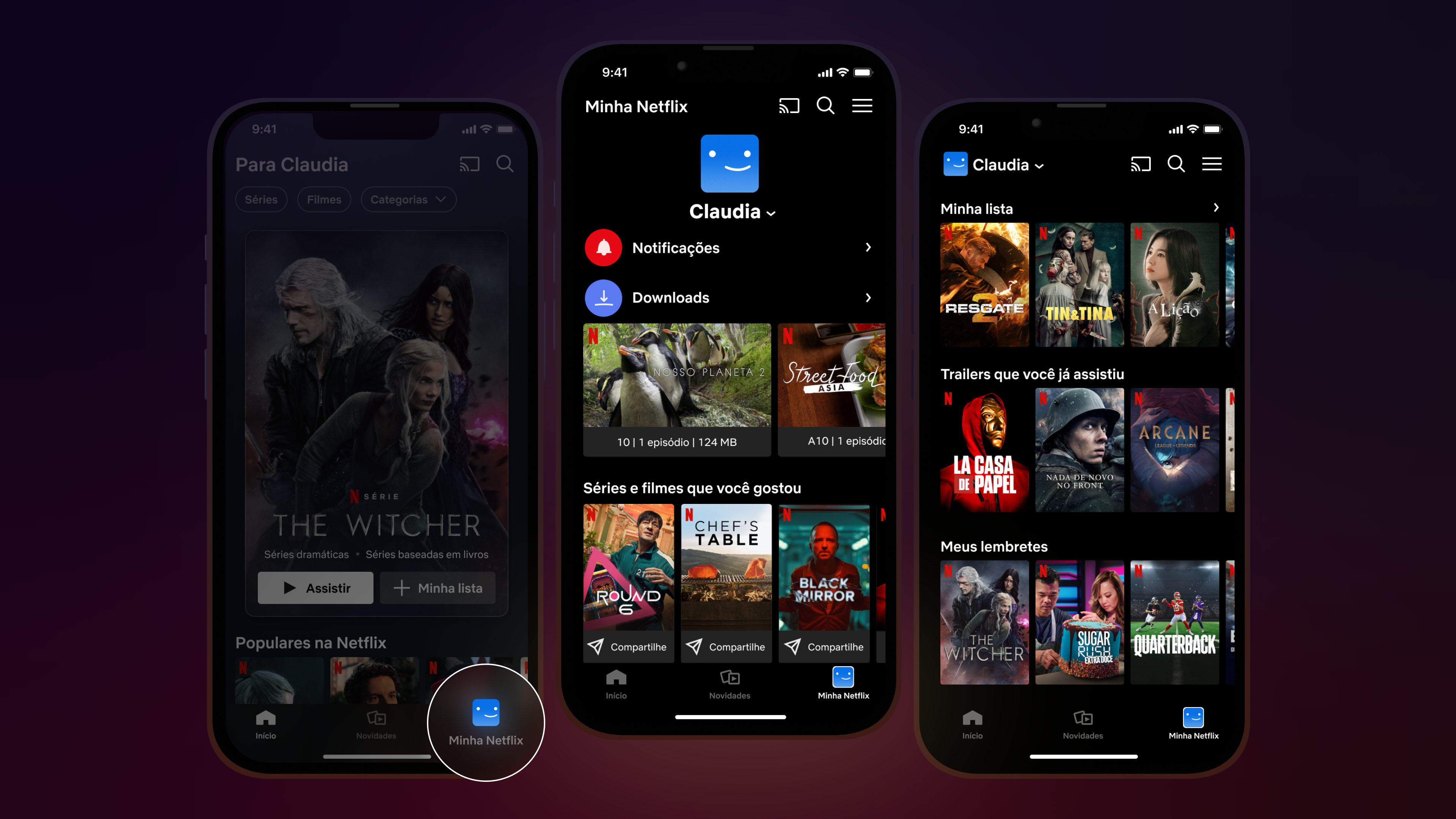The height and width of the screenshot is (819, 1456).
Task: Tap Nosso Planeta 2 download episode
Action: click(675, 390)
